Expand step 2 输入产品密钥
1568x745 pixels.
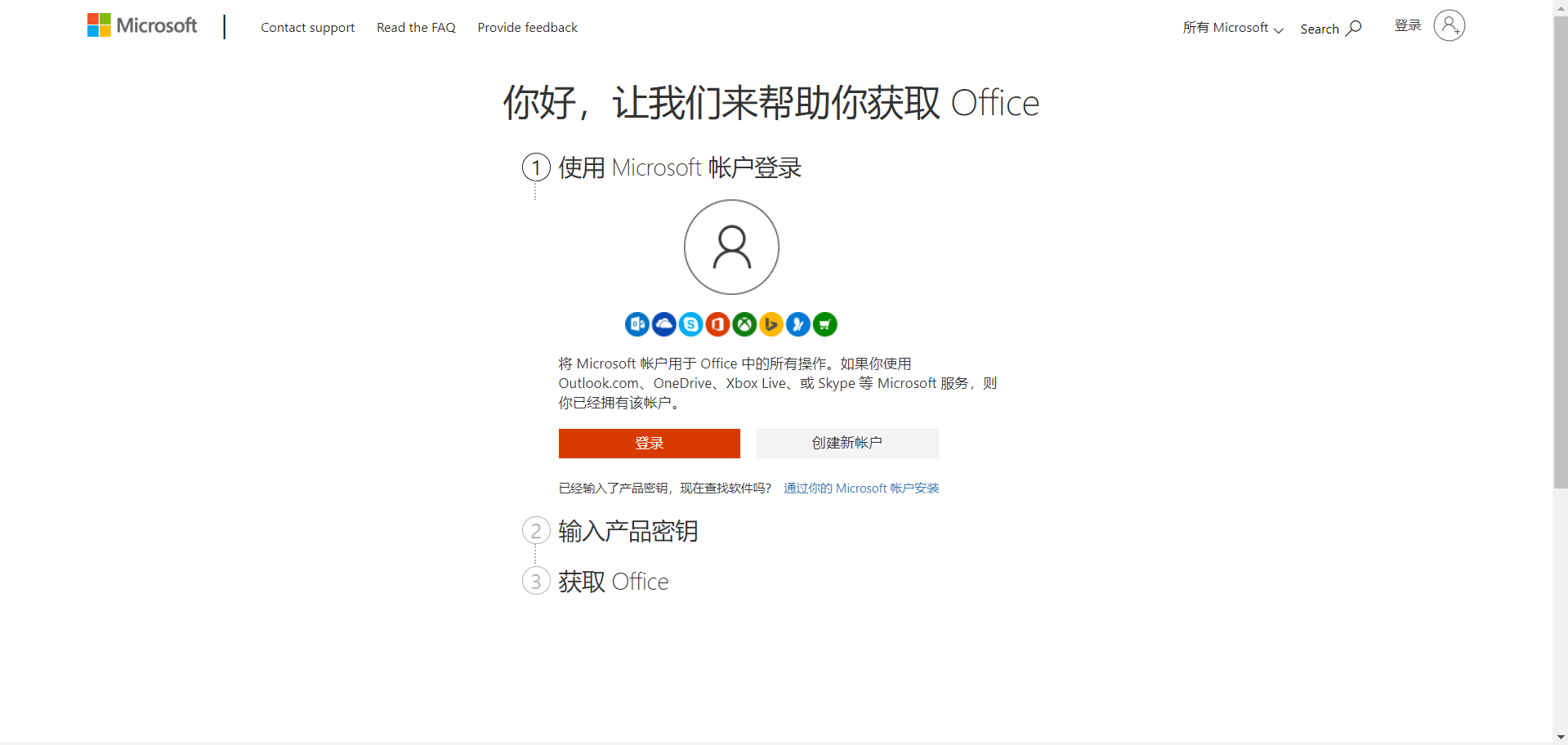628,531
